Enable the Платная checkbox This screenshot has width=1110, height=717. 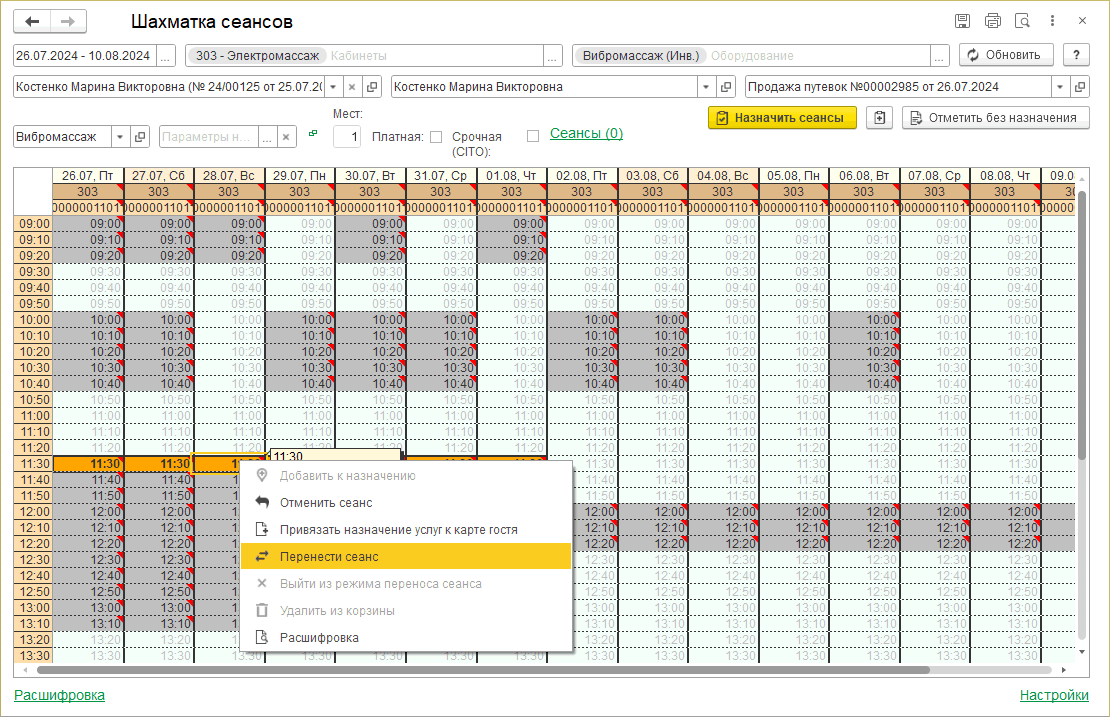(x=436, y=137)
